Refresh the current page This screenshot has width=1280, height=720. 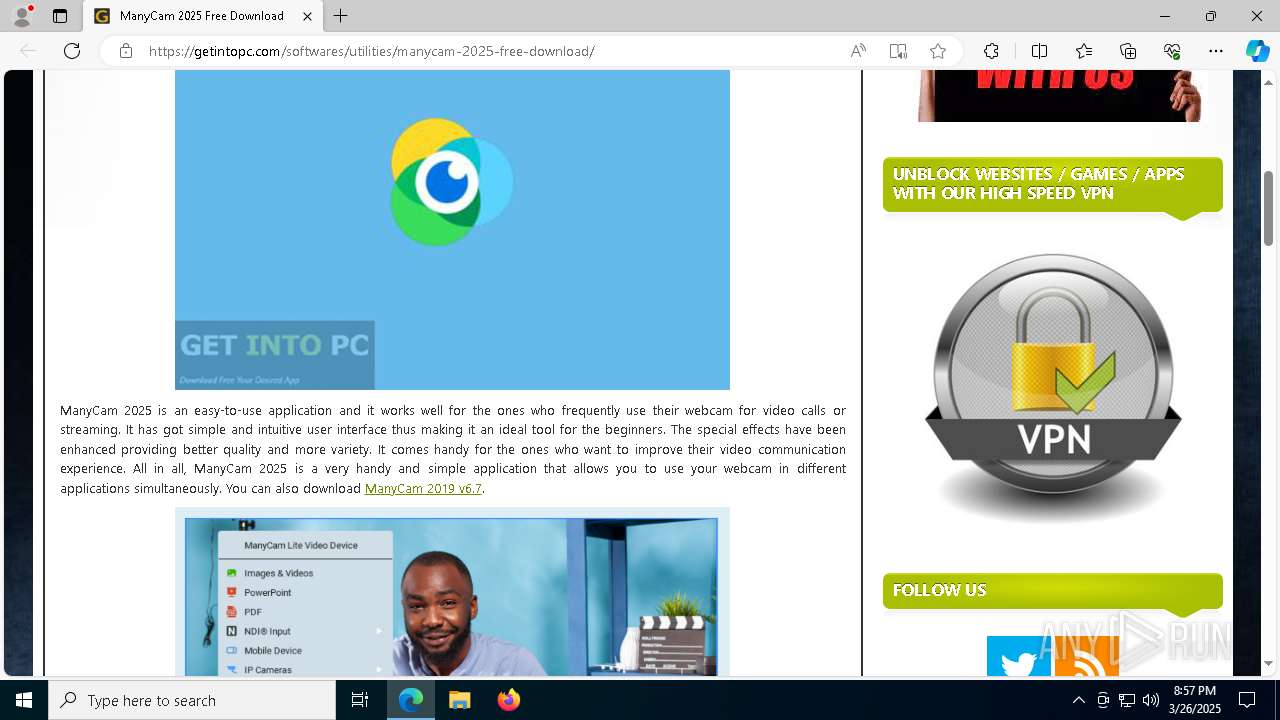(72, 51)
